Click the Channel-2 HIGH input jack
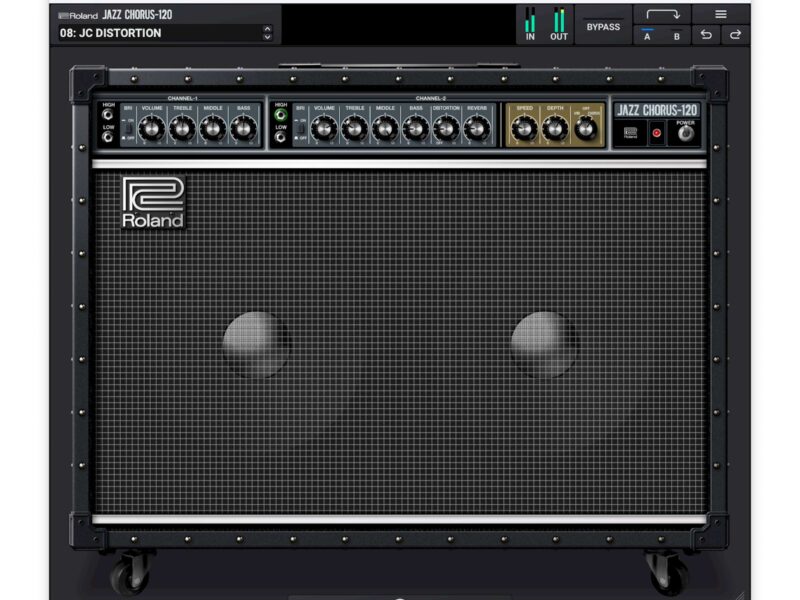The height and width of the screenshot is (600, 800). point(281,116)
